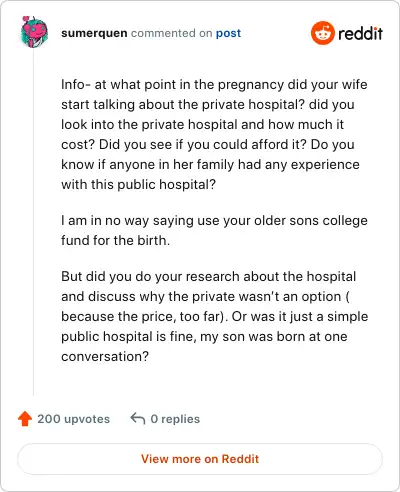Image resolution: width=400 pixels, height=492 pixels.
Task: Collapse the thread using the vertical comment line
Action: point(33,222)
